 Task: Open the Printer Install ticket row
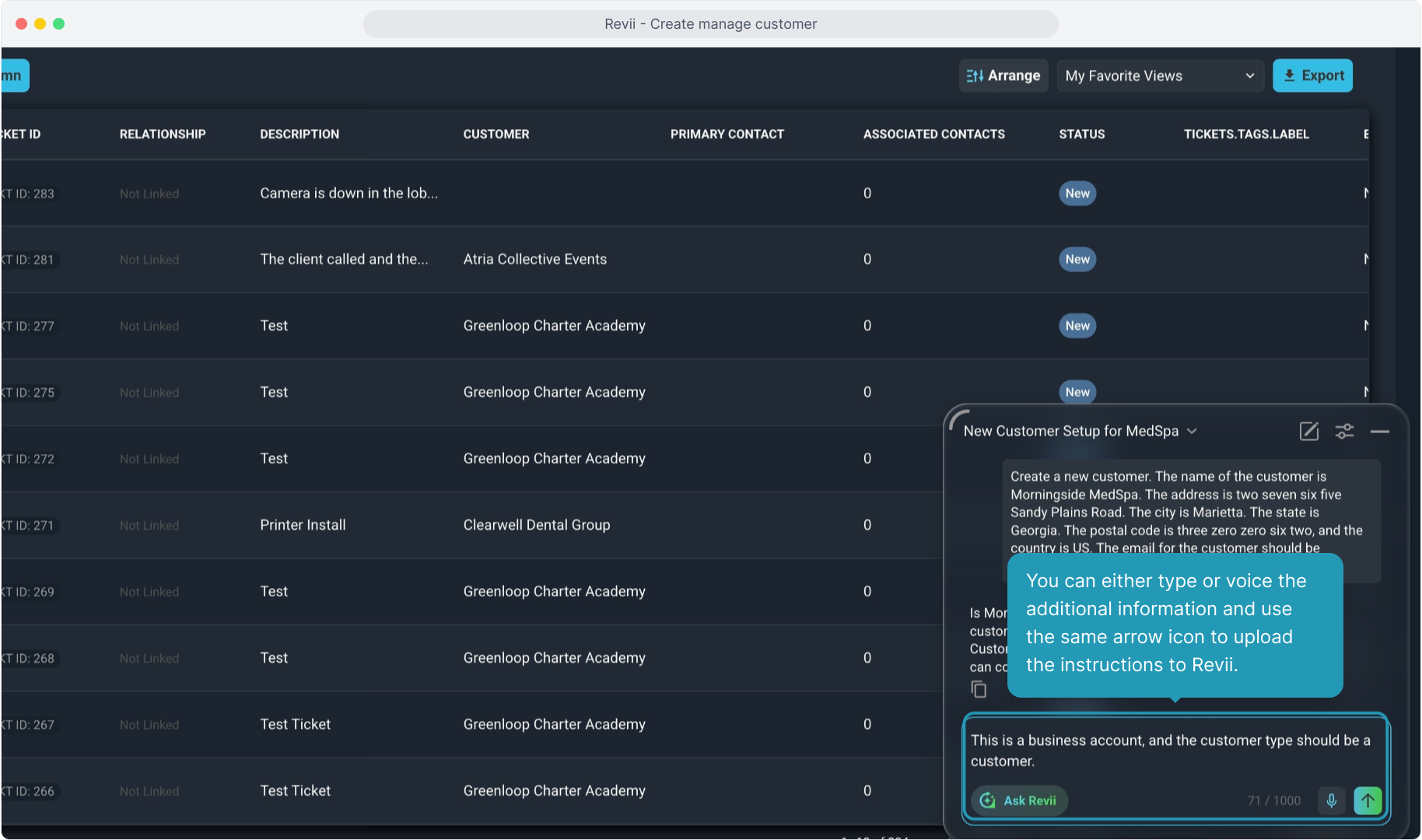303,525
